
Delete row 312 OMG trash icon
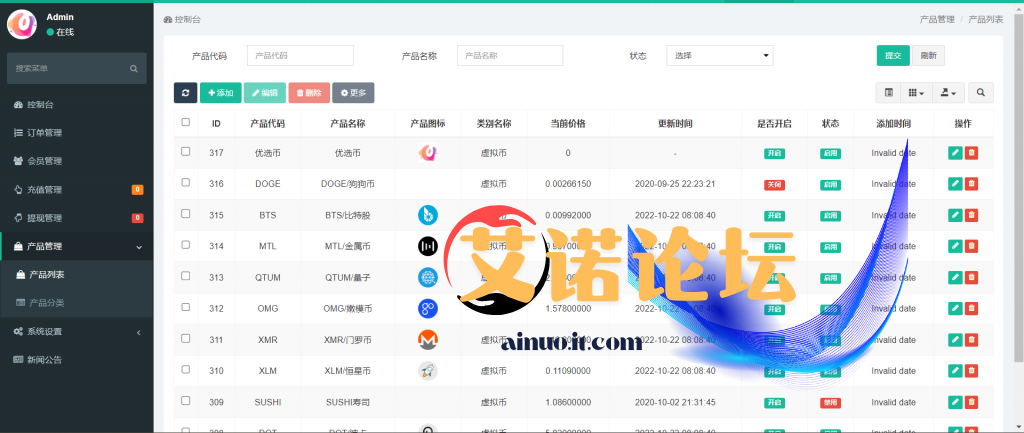click(972, 308)
